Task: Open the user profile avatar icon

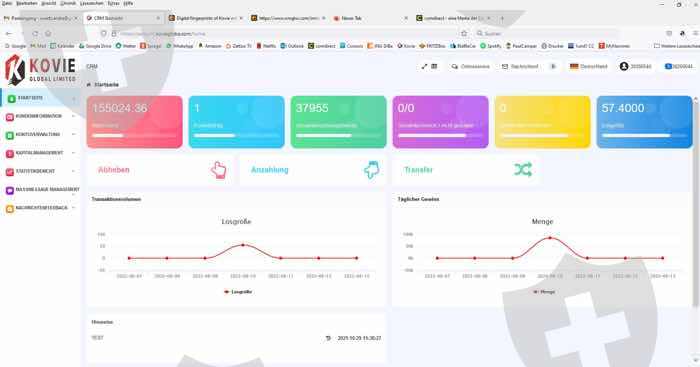Action: tap(624, 66)
